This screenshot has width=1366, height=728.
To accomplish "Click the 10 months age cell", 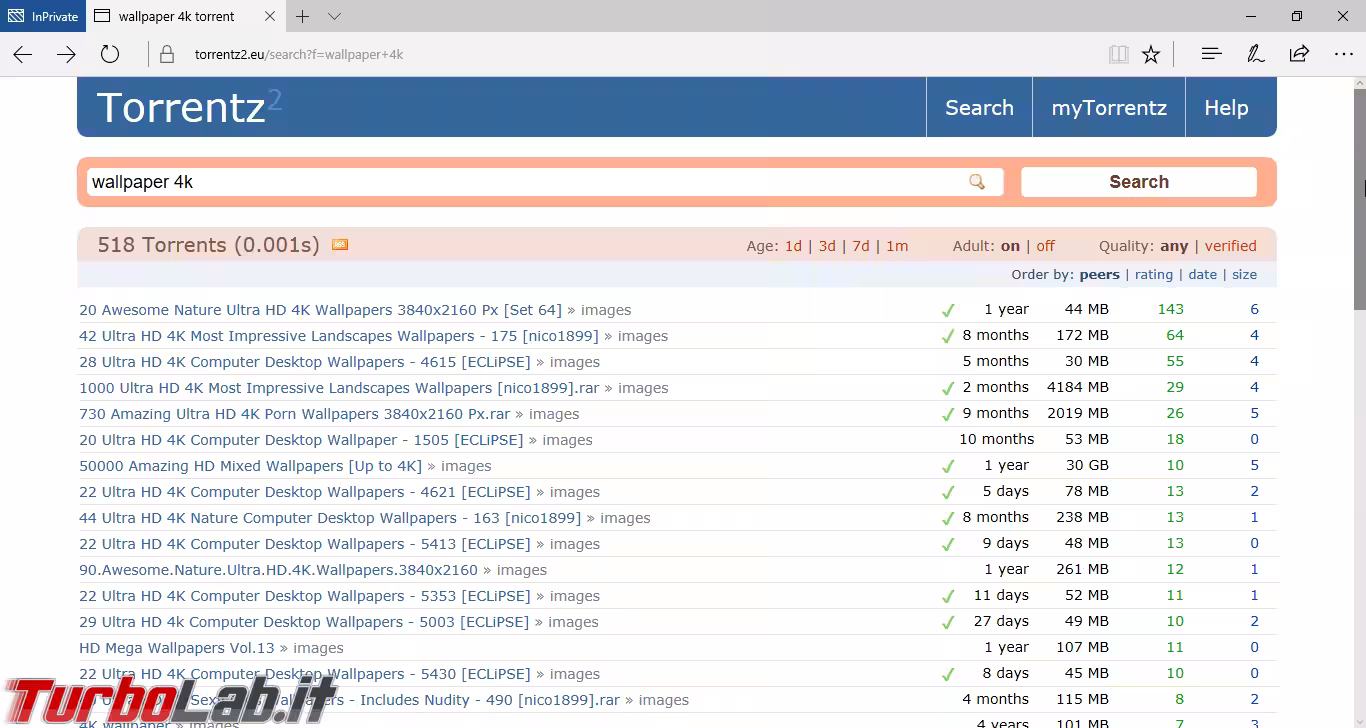I will pyautogui.click(x=996, y=439).
